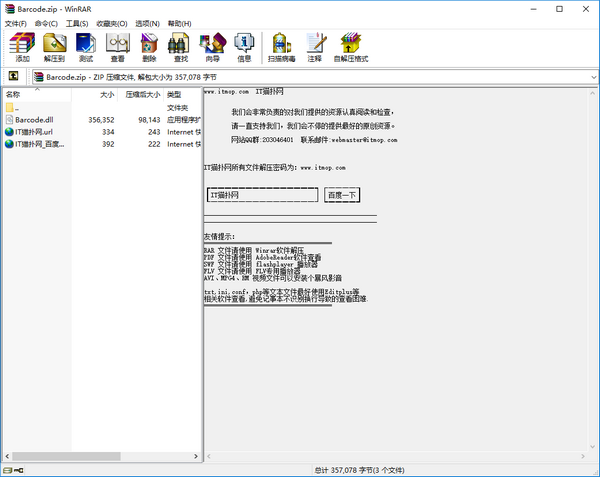Click the WinRAR title bar app icon
The image size is (600, 477).
(x=10, y=9)
